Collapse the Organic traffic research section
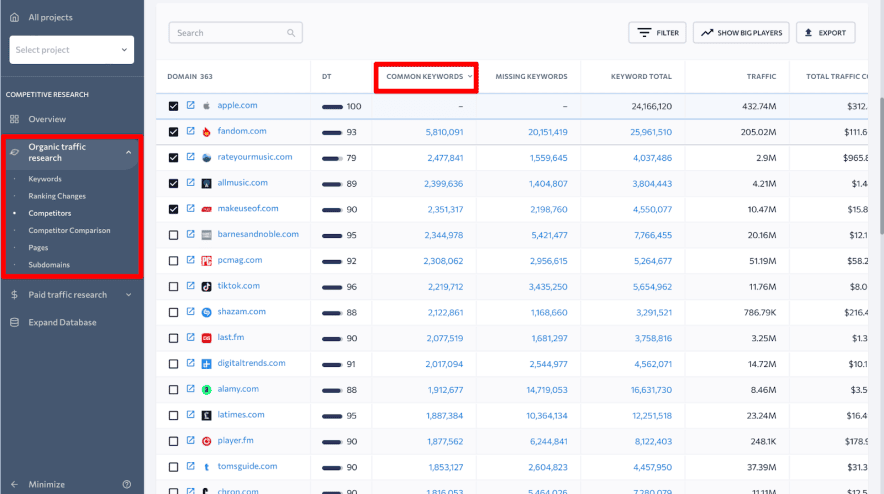Viewport: 884px width, 494px height. click(x=128, y=152)
